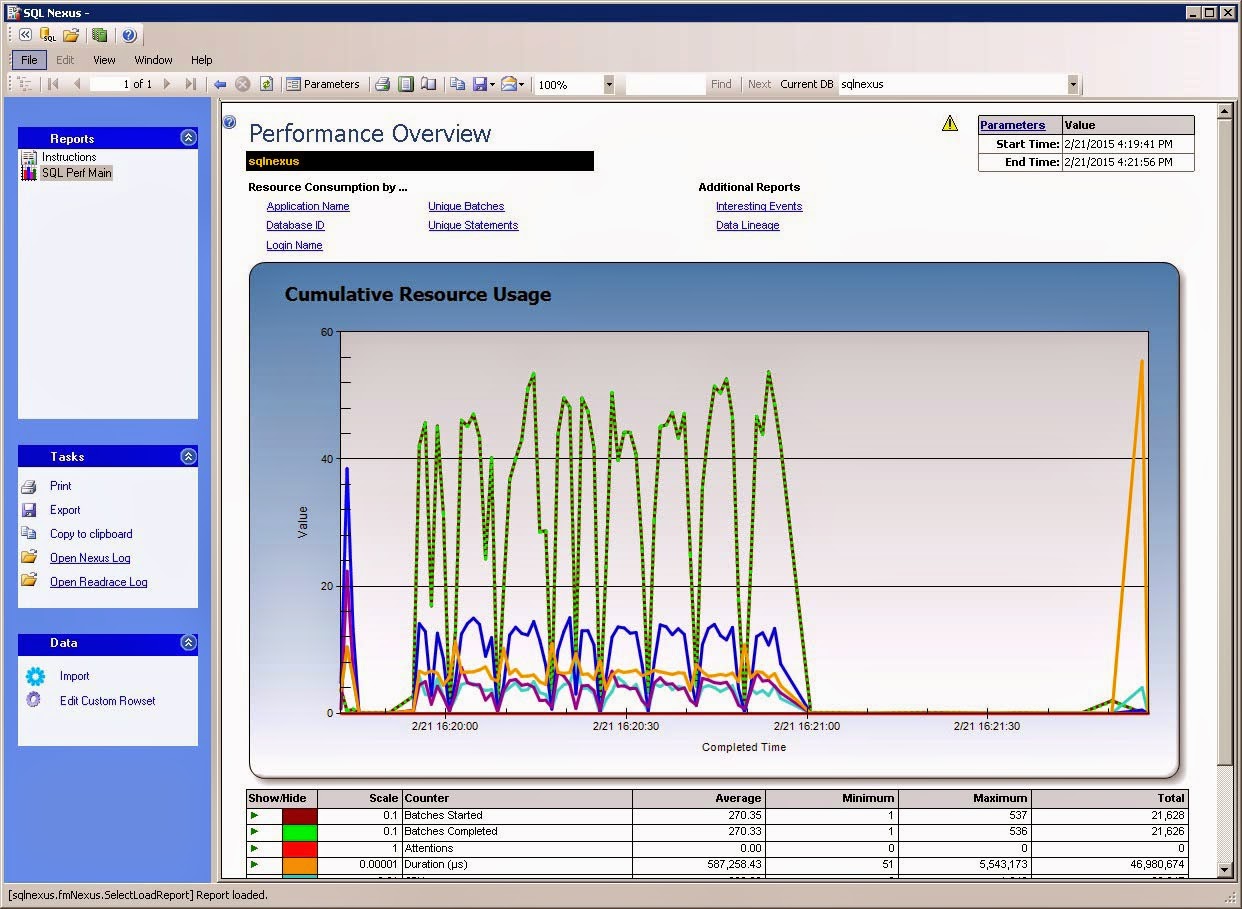1242x909 pixels.
Task: Click the orange Duration color swatch
Action: coord(300,864)
